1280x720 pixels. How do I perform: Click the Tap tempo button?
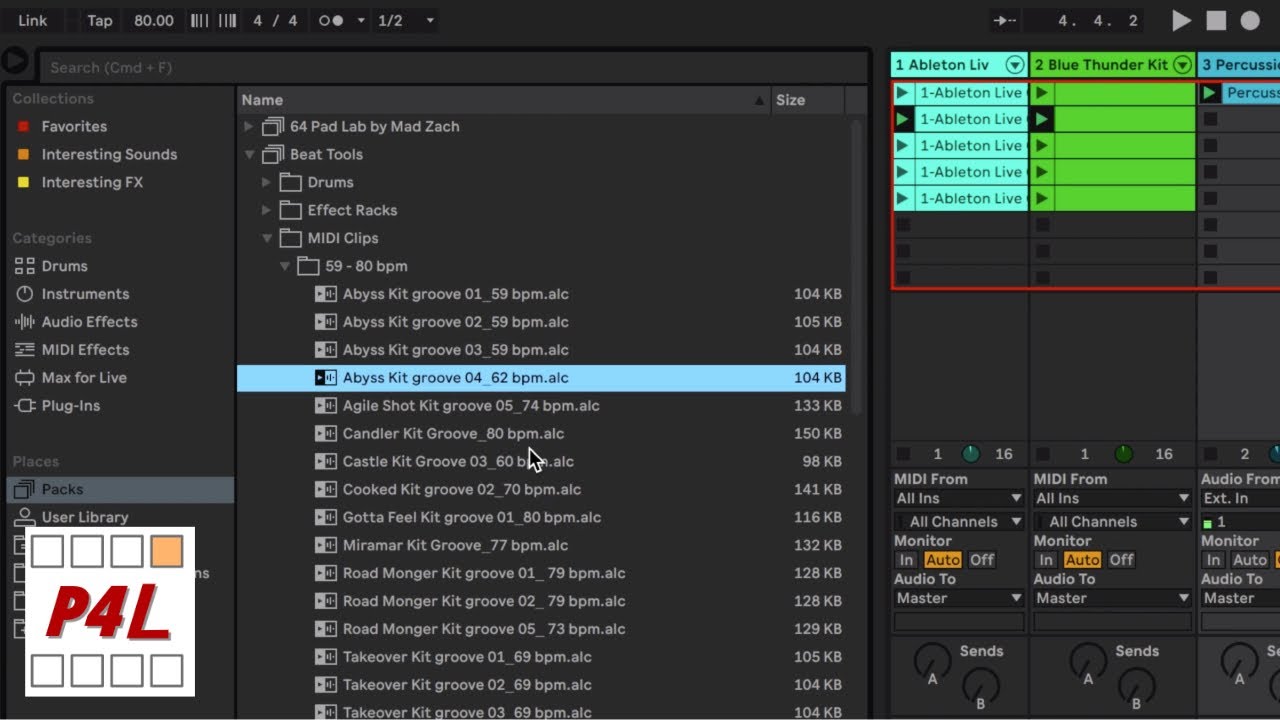pyautogui.click(x=99, y=20)
